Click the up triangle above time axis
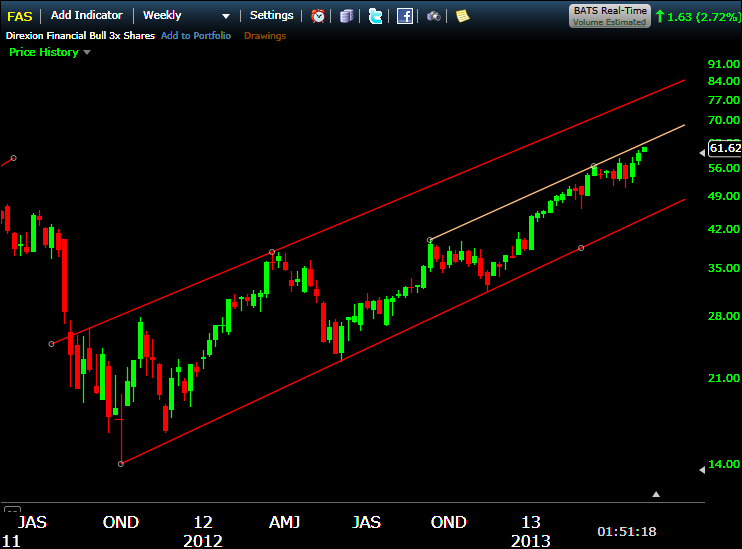The height and width of the screenshot is (549, 742). 656,494
